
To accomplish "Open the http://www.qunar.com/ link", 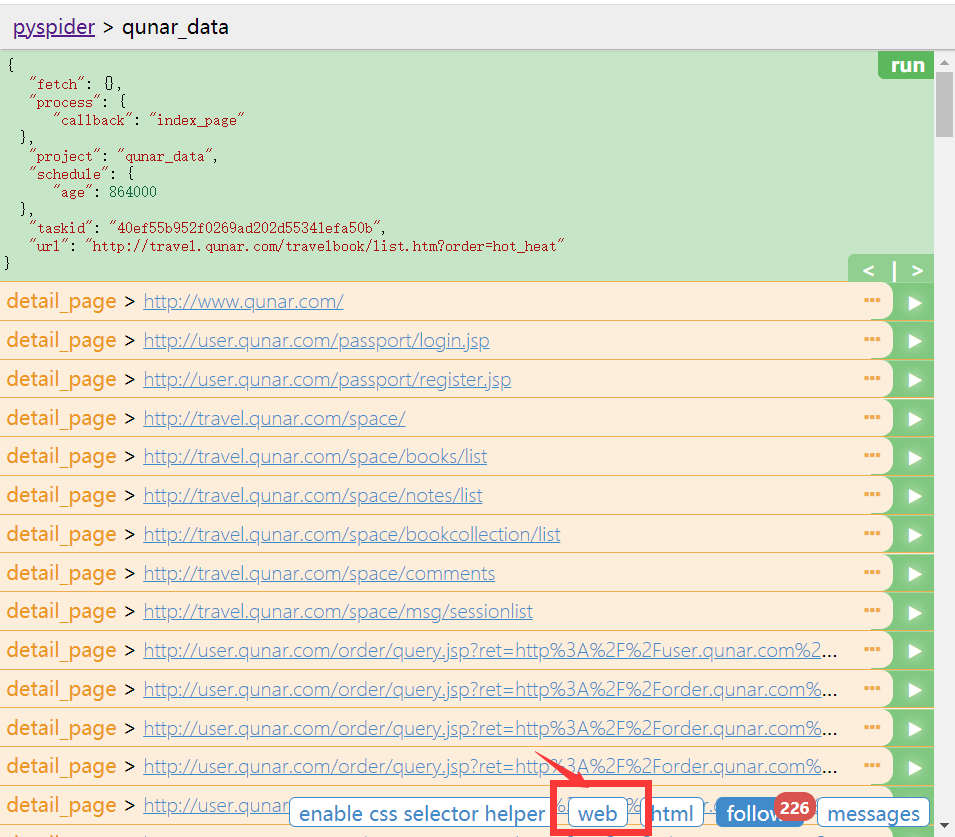I will click(244, 302).
